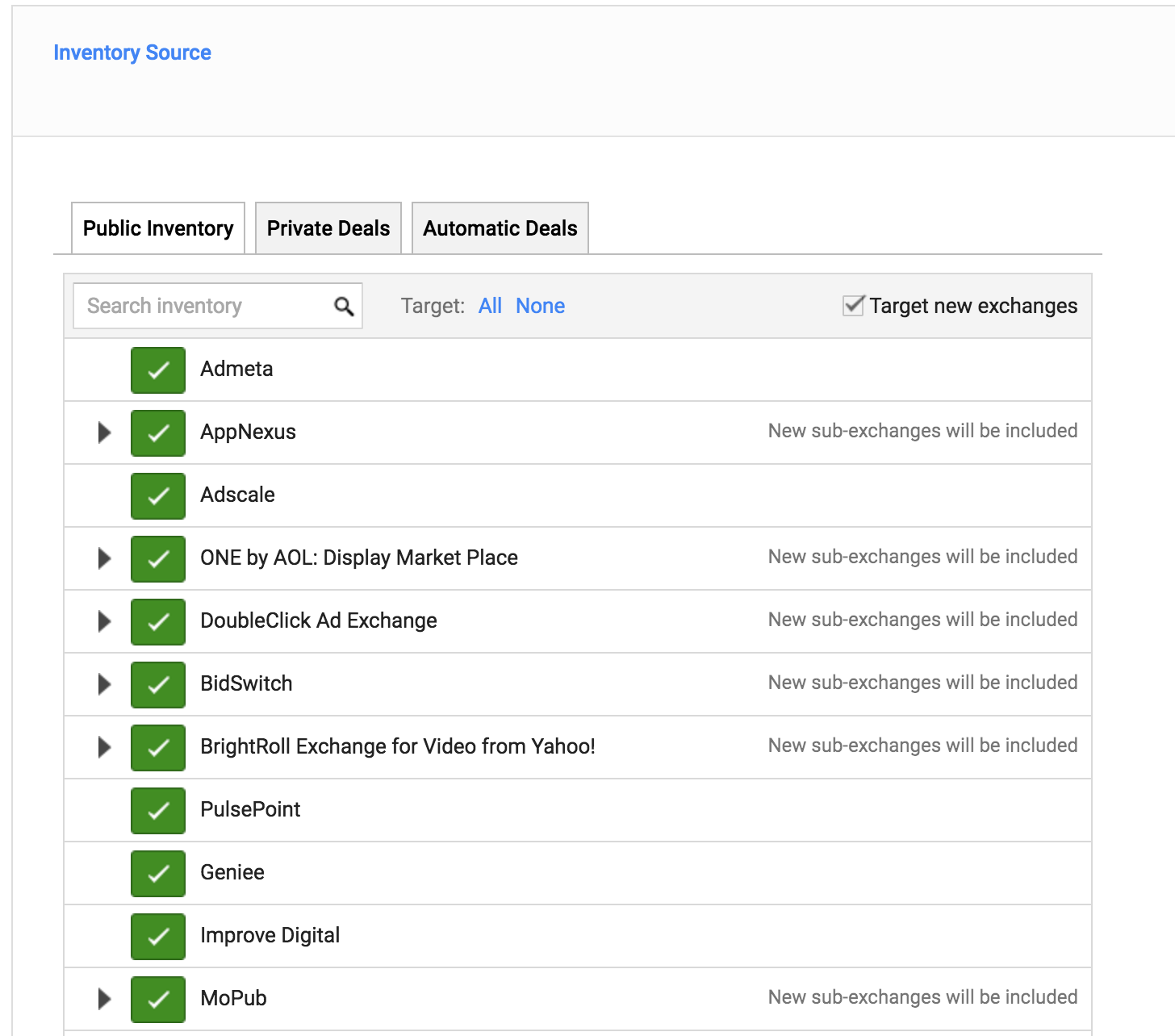Click AppNexus 'New sub-exchanges will be included' note
The height and width of the screenshot is (1036, 1175).
[x=922, y=431]
